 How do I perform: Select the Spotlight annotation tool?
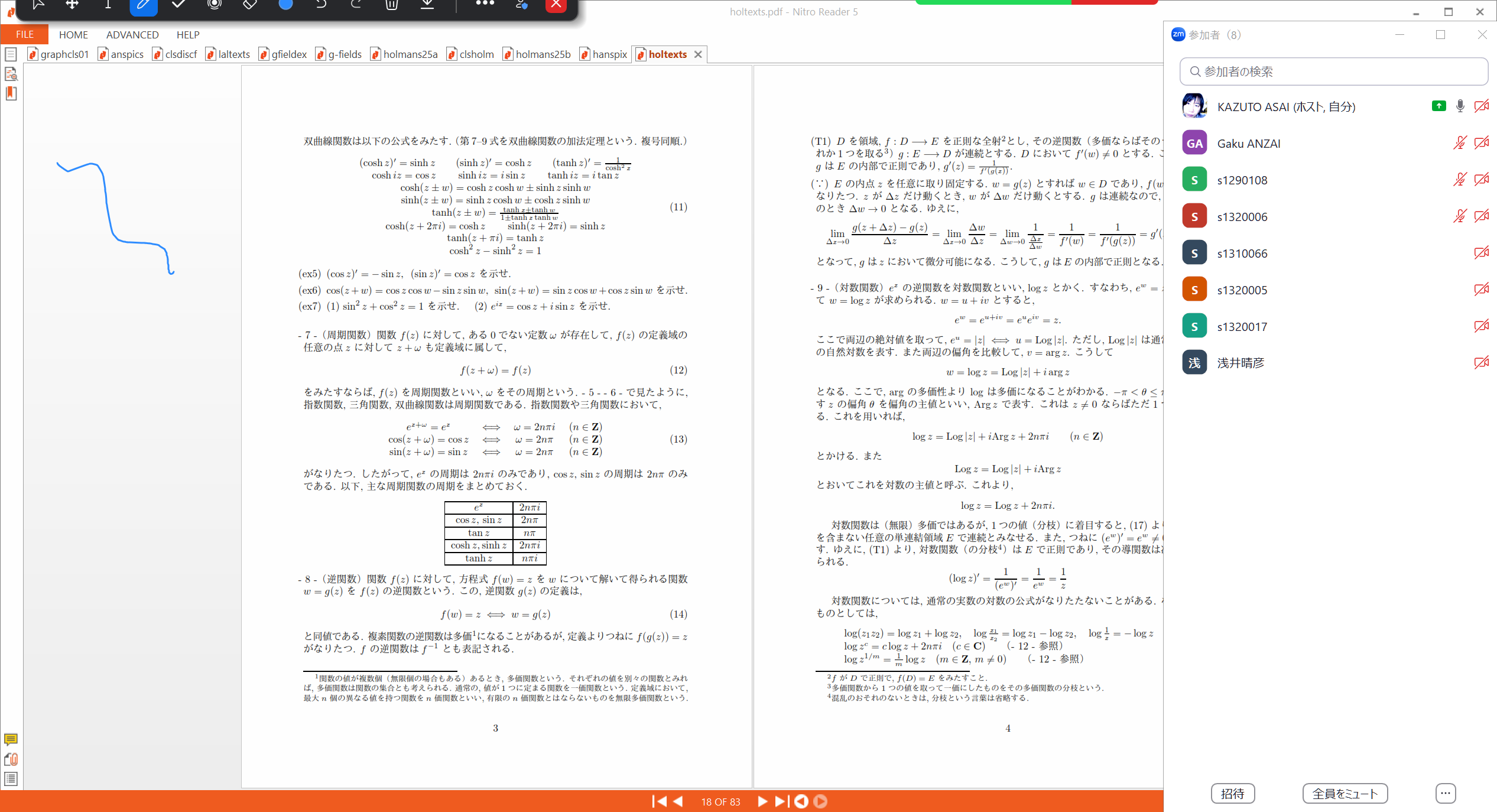click(214, 5)
